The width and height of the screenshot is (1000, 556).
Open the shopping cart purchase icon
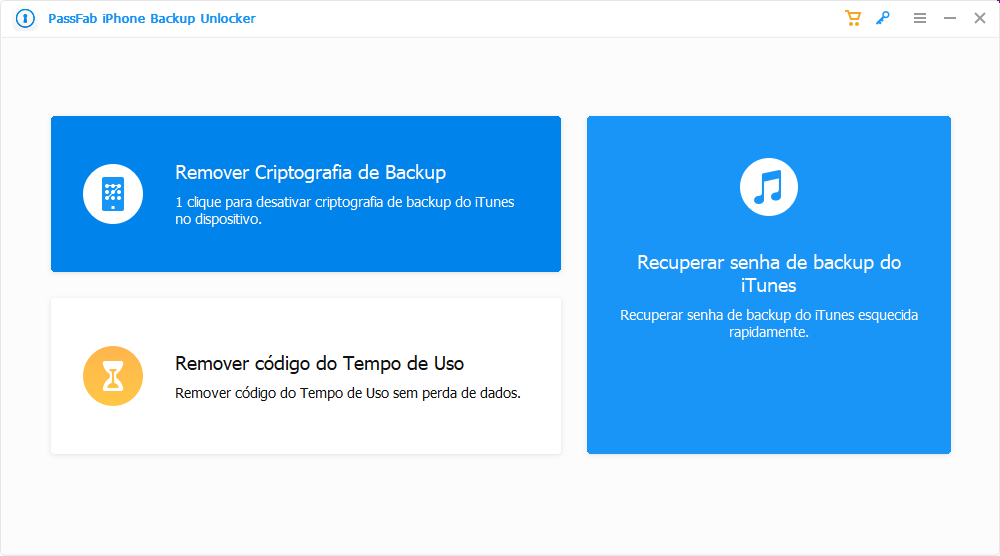coord(853,18)
